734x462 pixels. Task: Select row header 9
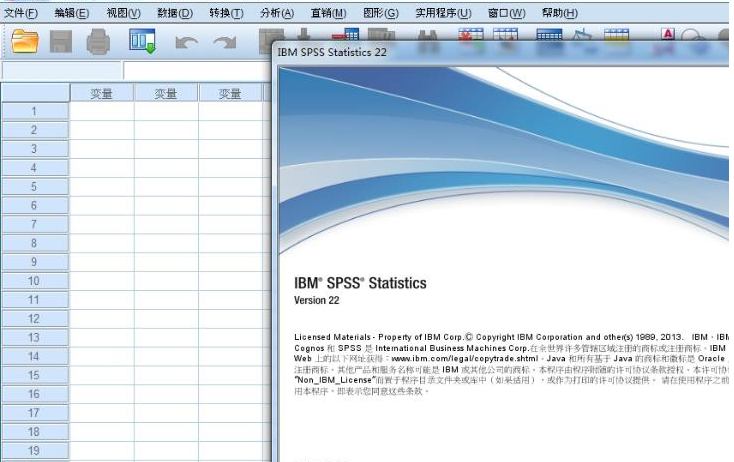tap(35, 262)
